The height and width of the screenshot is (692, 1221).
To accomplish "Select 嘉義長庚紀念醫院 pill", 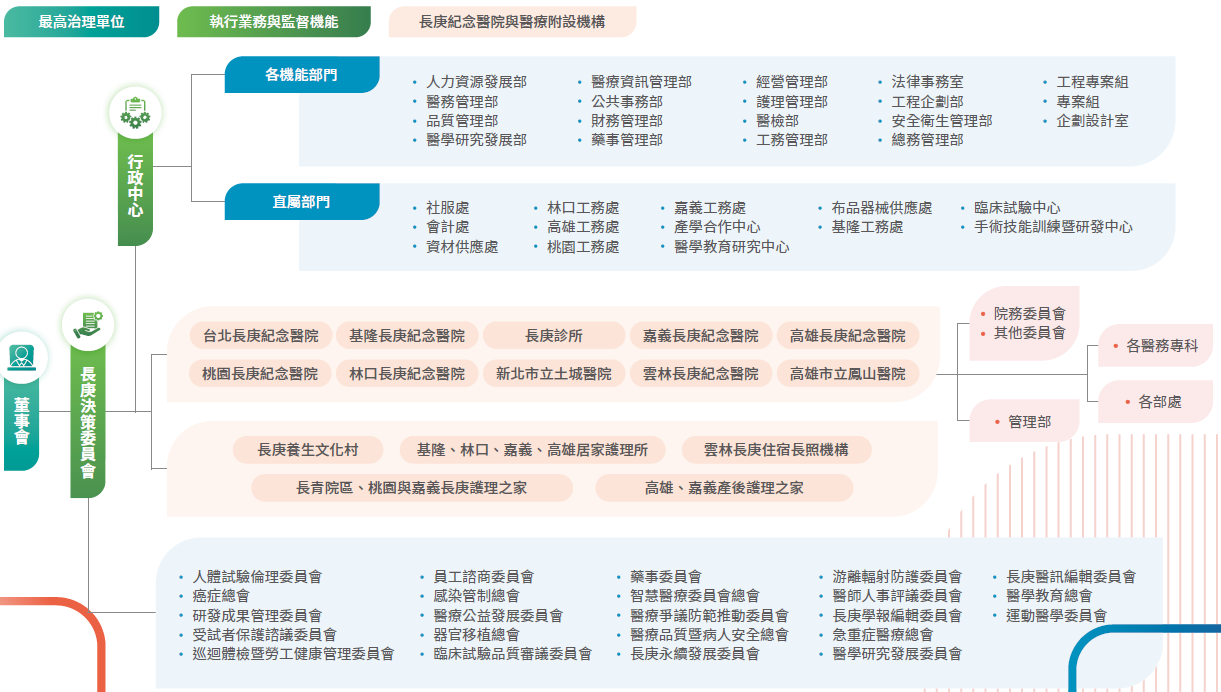I will tap(701, 336).
